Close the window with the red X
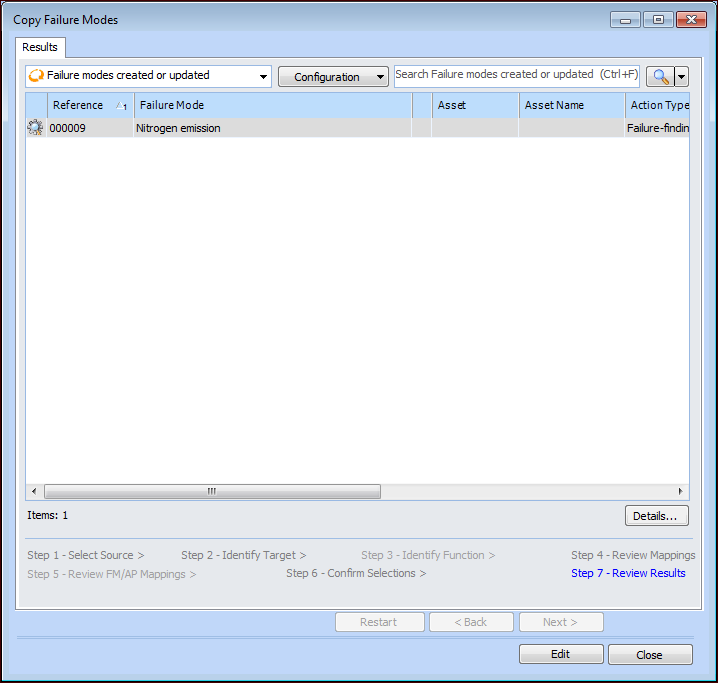This screenshot has height=683, width=718. coord(691,20)
